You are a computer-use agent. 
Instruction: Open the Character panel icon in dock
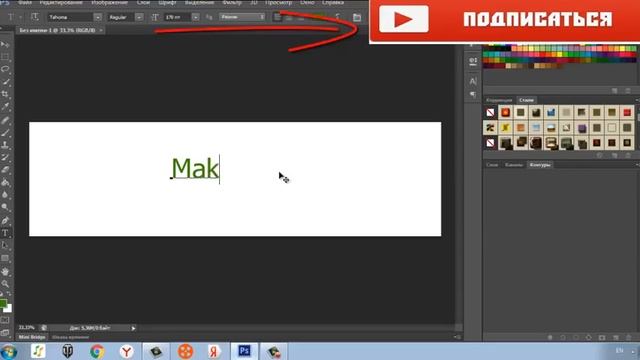473,81
